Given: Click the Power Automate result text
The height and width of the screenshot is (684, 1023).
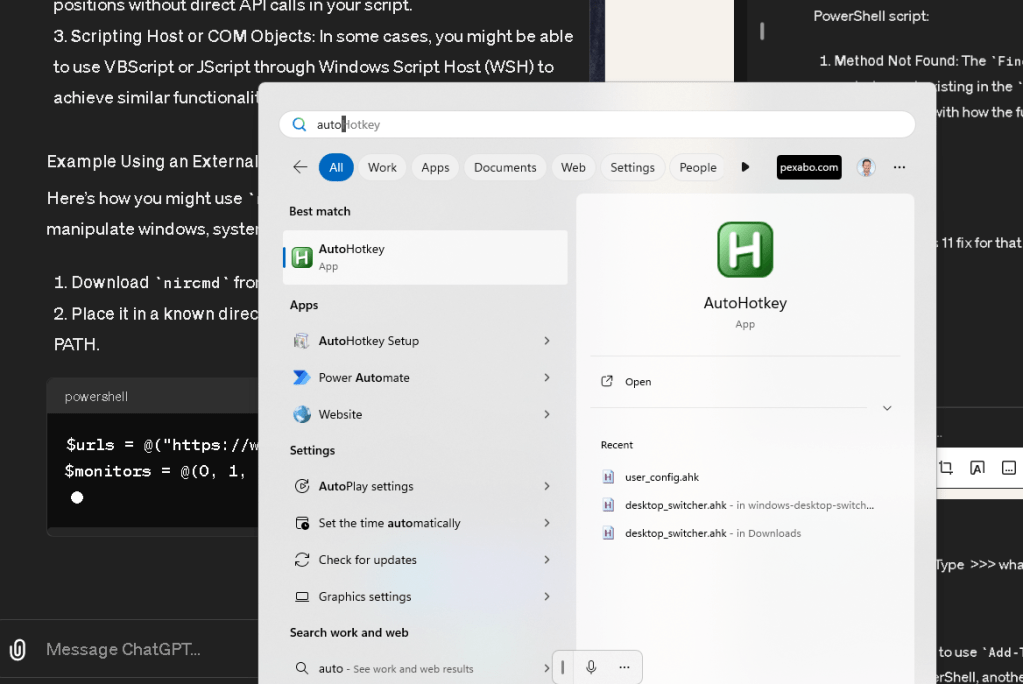Looking at the screenshot, I should coord(364,377).
